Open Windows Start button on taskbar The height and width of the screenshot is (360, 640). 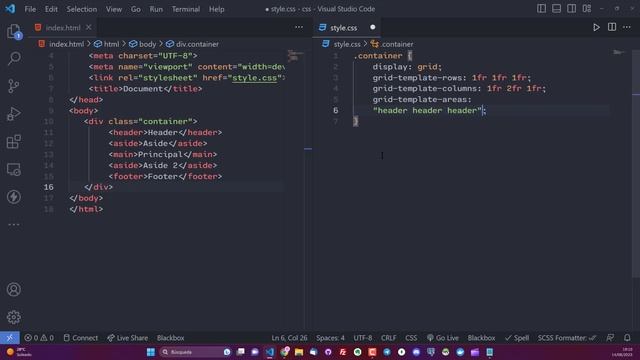(x=151, y=352)
